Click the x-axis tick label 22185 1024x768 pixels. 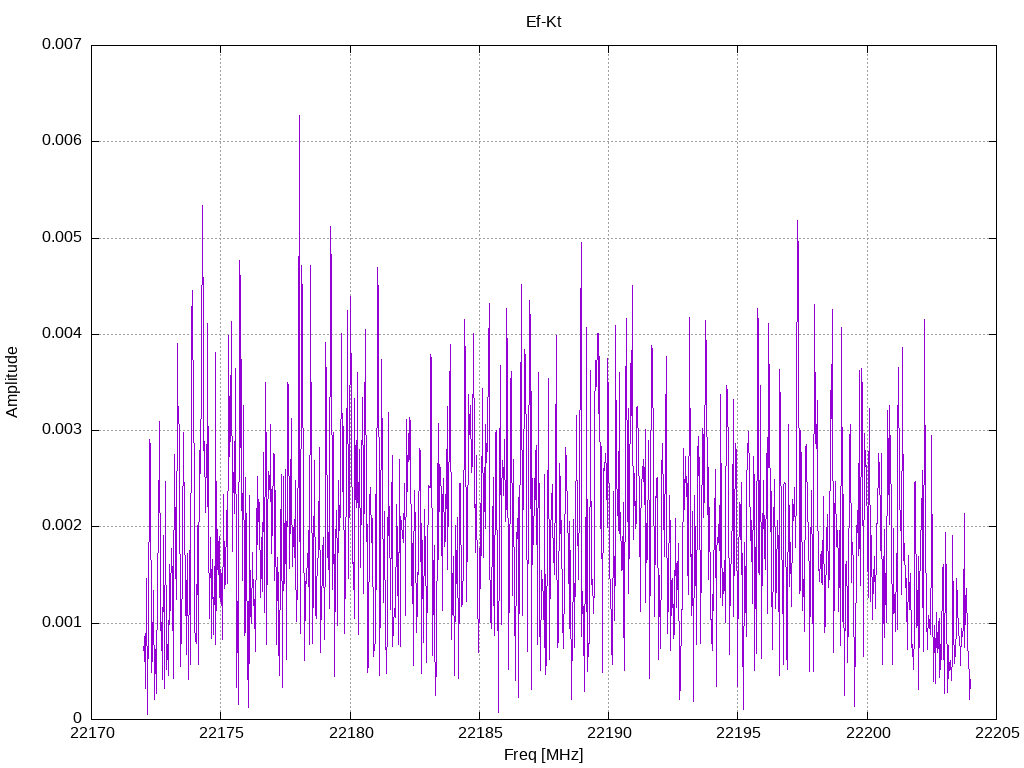pyautogui.click(x=480, y=733)
